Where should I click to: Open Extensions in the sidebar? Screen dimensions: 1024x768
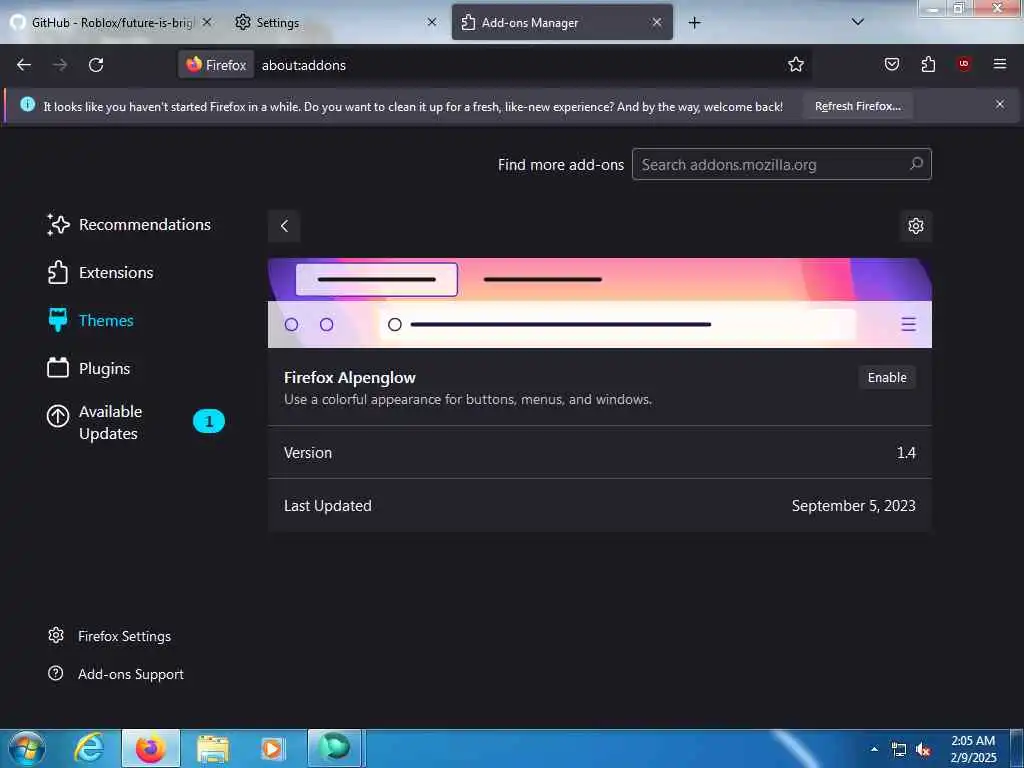pos(100,272)
